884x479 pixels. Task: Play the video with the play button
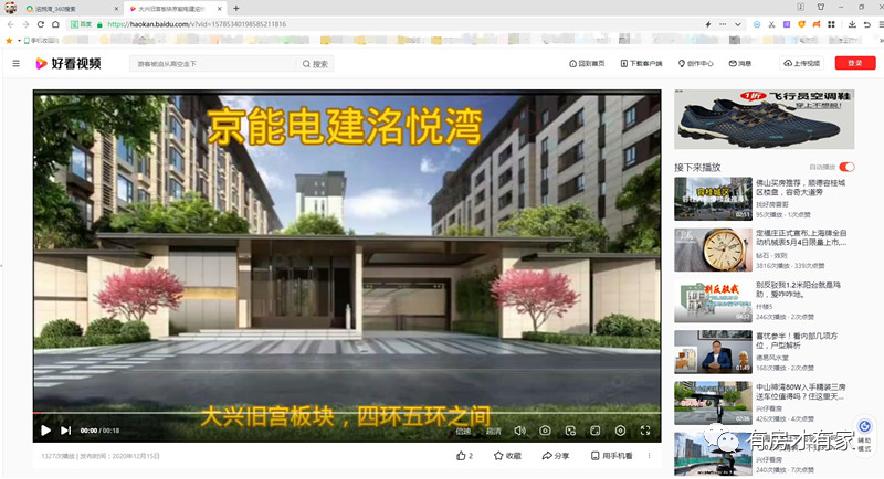(46, 430)
